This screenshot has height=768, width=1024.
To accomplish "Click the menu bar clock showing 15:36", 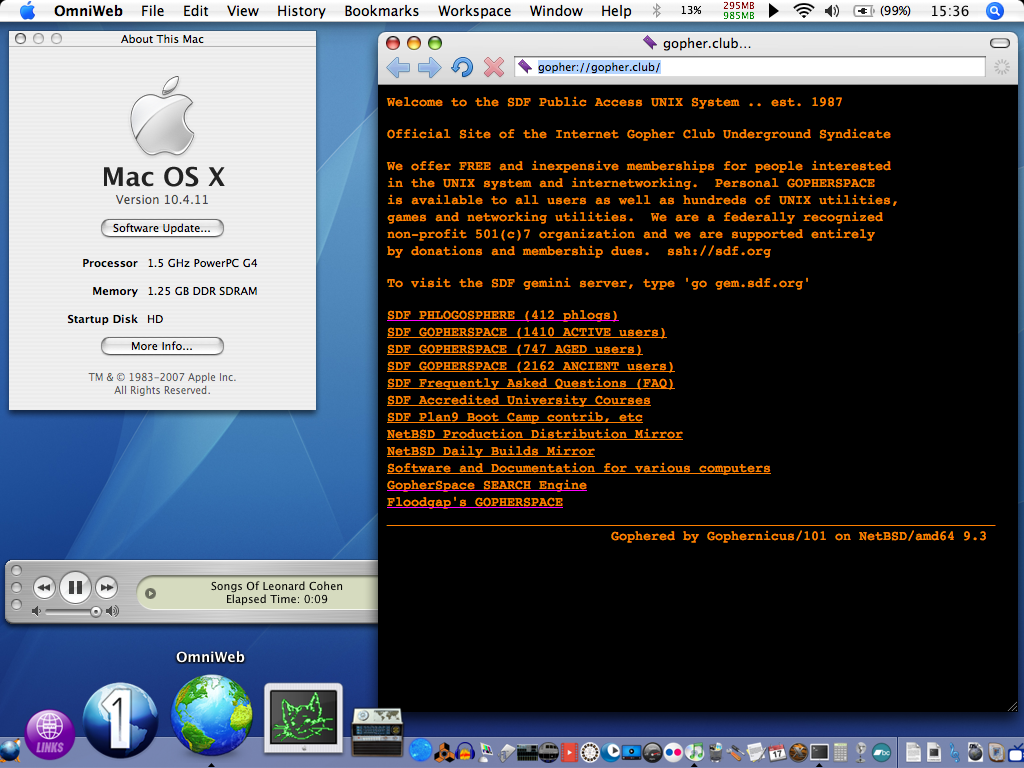I will [950, 10].
